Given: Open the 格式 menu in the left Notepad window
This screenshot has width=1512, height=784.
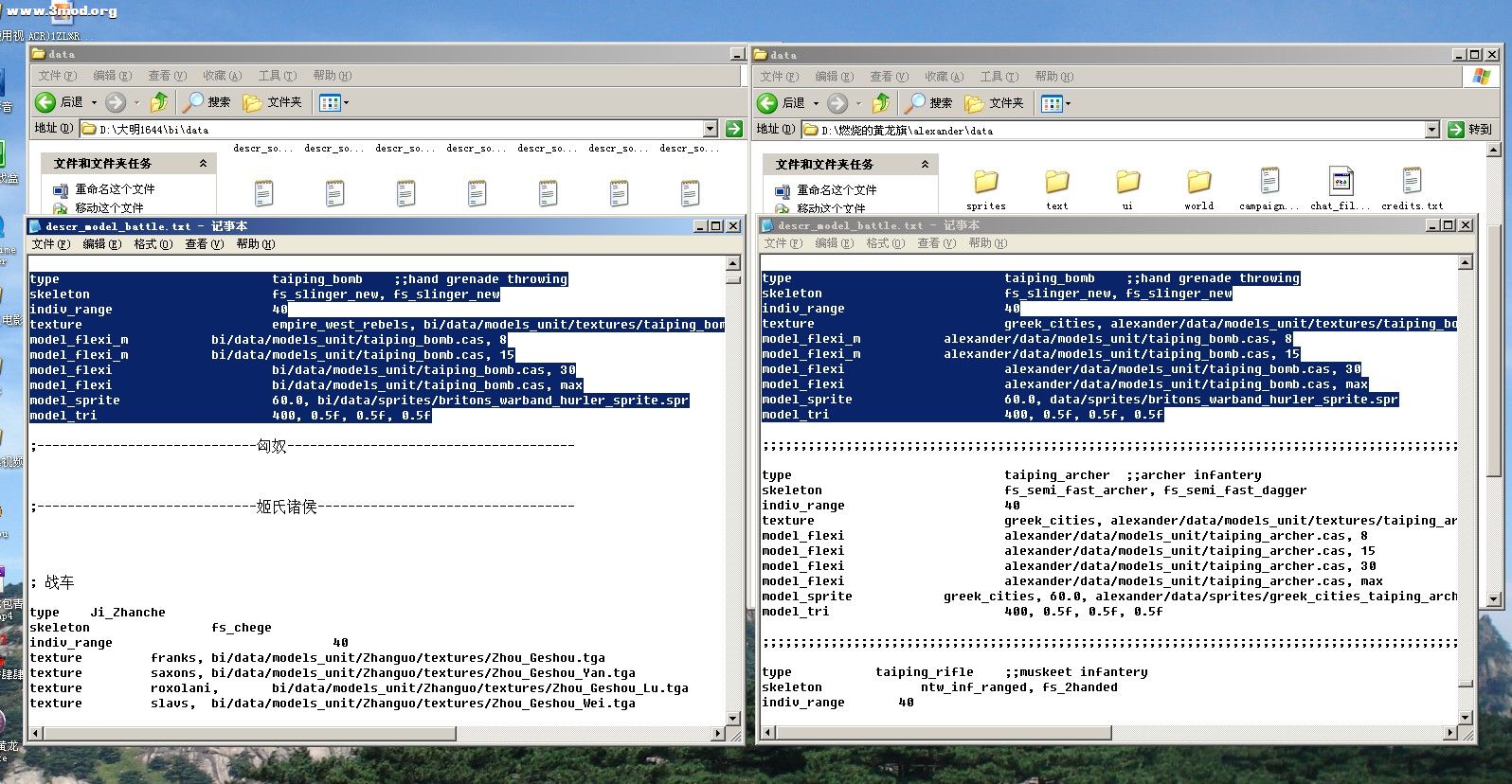Looking at the screenshot, I should (x=153, y=244).
